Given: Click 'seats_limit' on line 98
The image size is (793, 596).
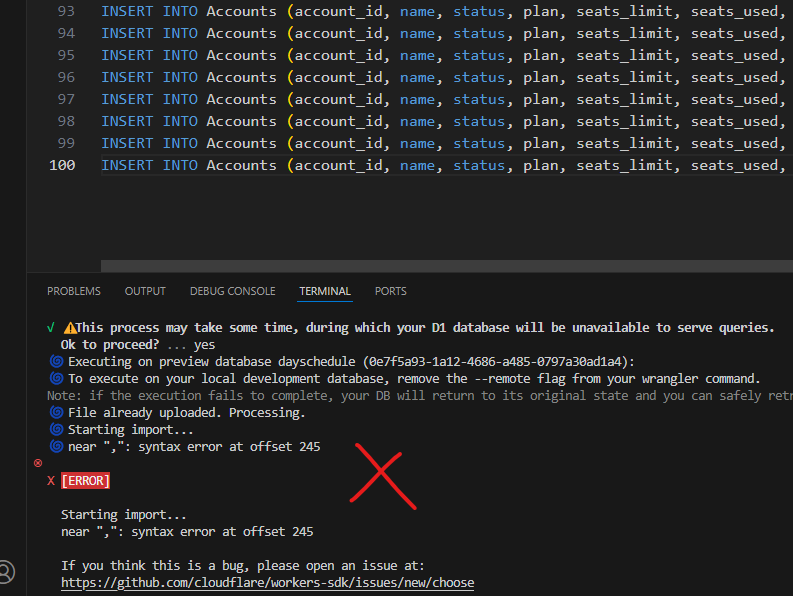Looking at the screenshot, I should tap(625, 121).
